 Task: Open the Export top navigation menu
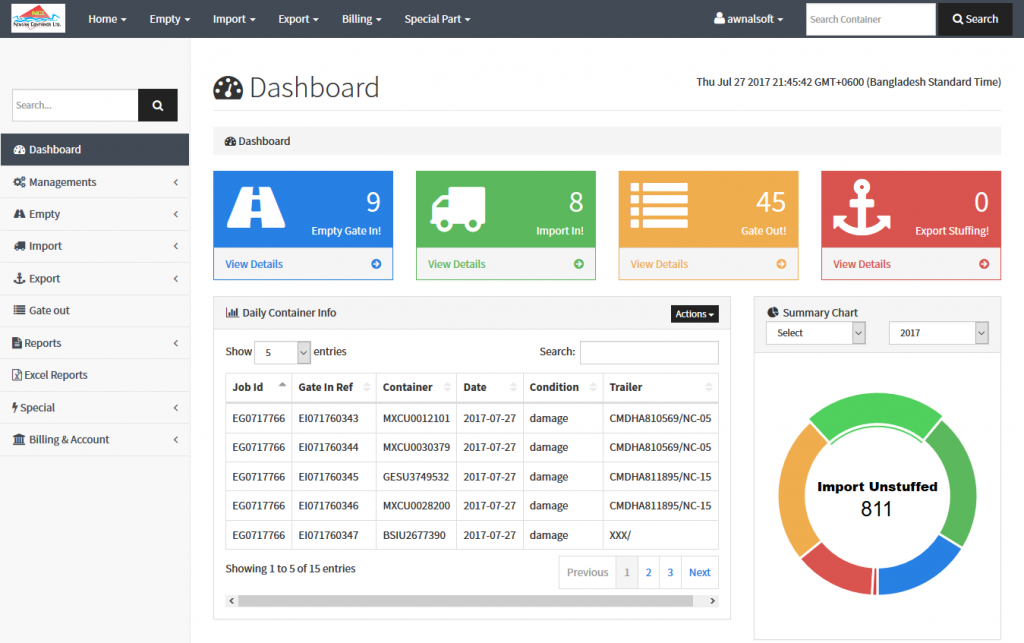tap(298, 19)
